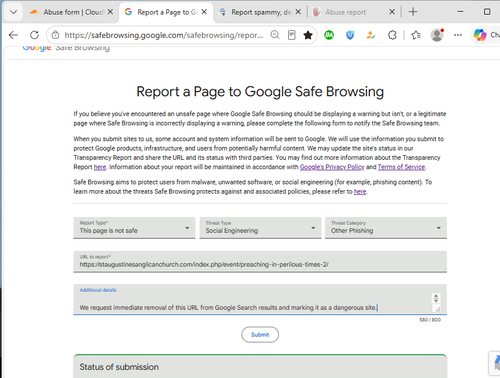500x378 pixels.
Task: Open the browser profile avatar
Action: 437,35
